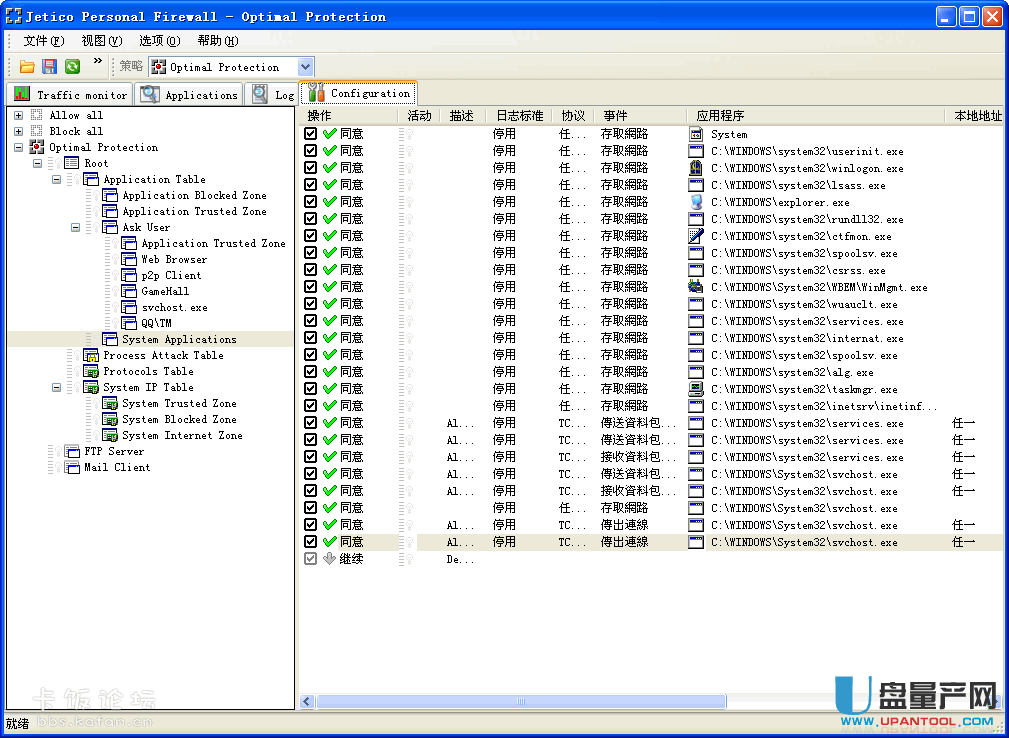The width and height of the screenshot is (1009, 738).
Task: Toggle the checkbox on the lsass.exe row
Action: (x=311, y=185)
